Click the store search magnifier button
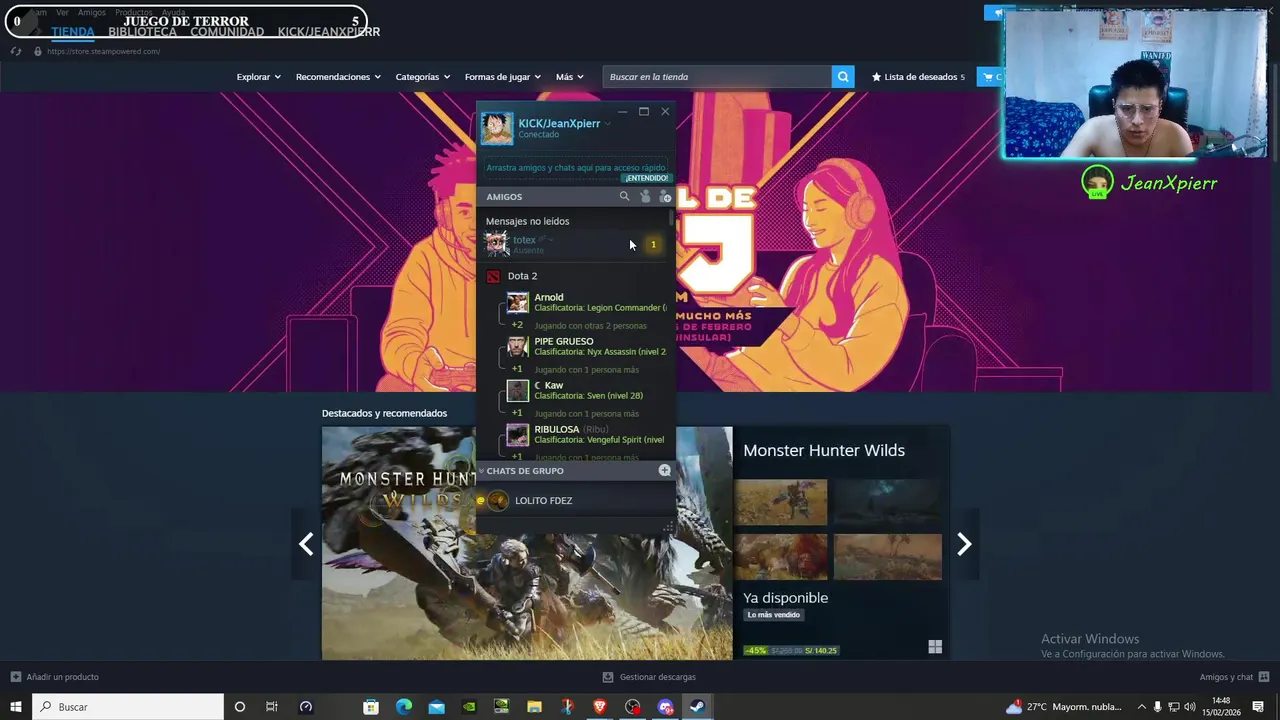 [x=843, y=77]
